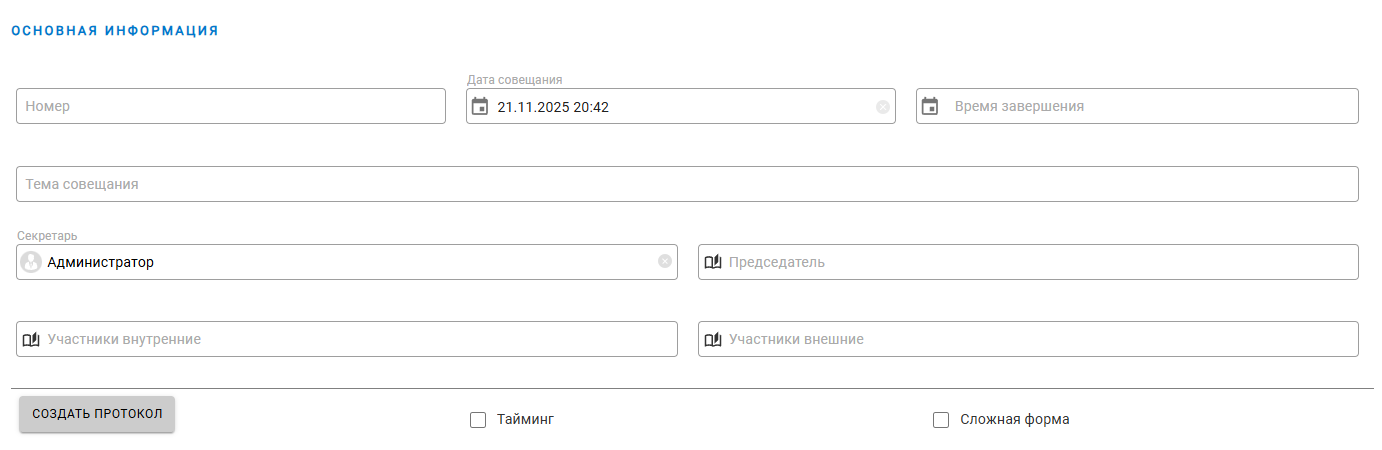Clear the Дата совещания date value

[883, 107]
